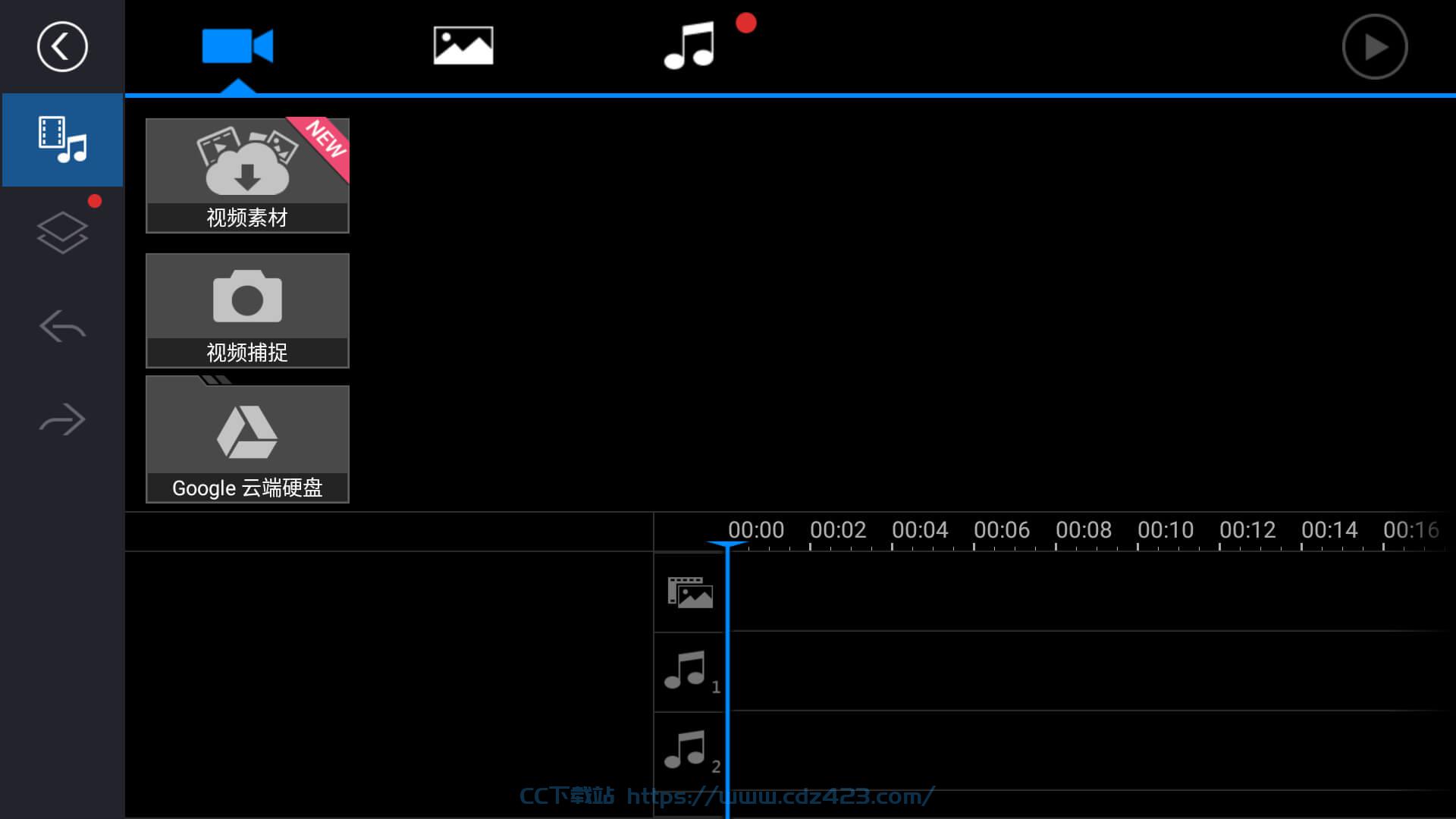Click the 00:04 mark on the ruler
Viewport: 1456px width, 819px height.
[x=920, y=529]
